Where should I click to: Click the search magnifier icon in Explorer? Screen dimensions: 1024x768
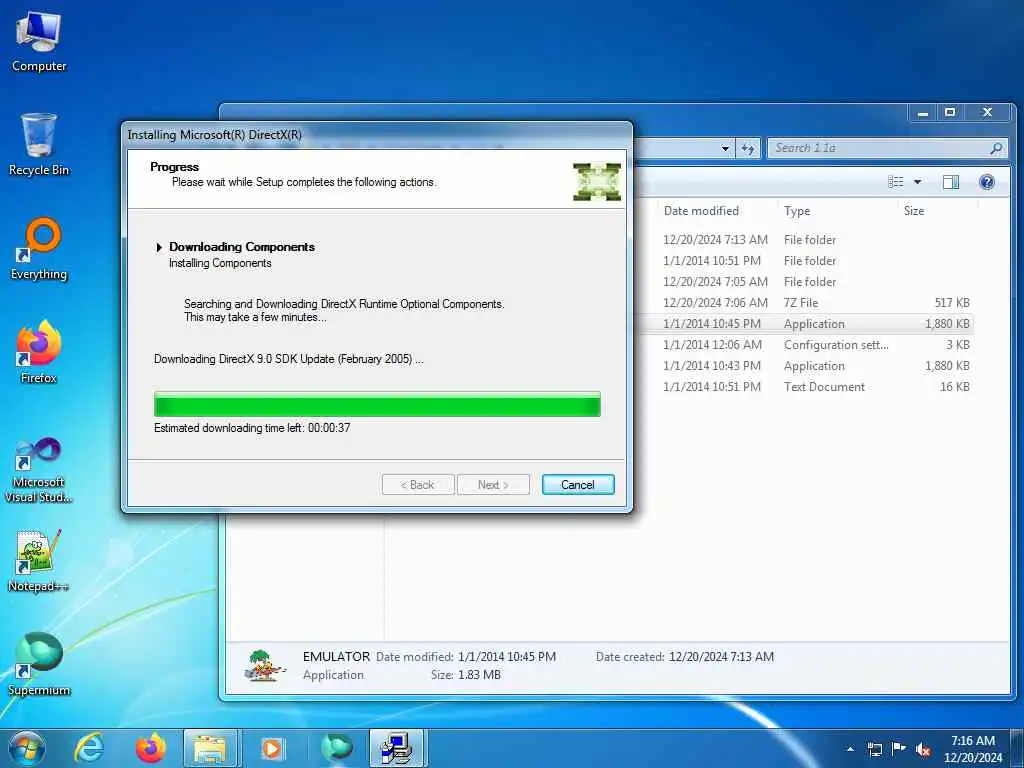996,148
